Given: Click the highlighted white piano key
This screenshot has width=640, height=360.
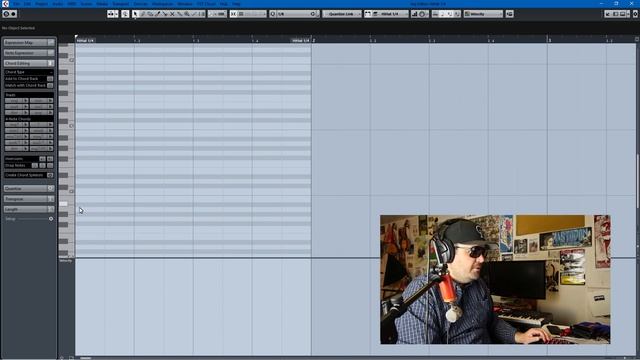Looking at the screenshot, I should pos(63,204).
